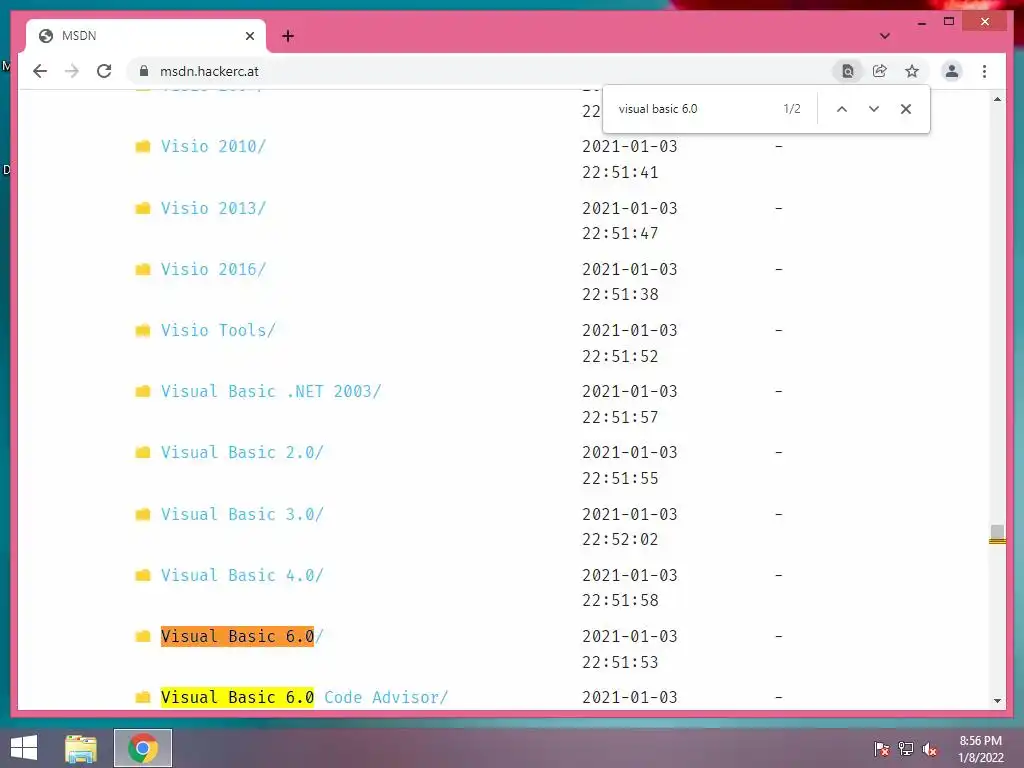The width and height of the screenshot is (1024, 768).
Task: Open Visual Basic .NET 2003/ folder
Action: pyautogui.click(x=271, y=391)
